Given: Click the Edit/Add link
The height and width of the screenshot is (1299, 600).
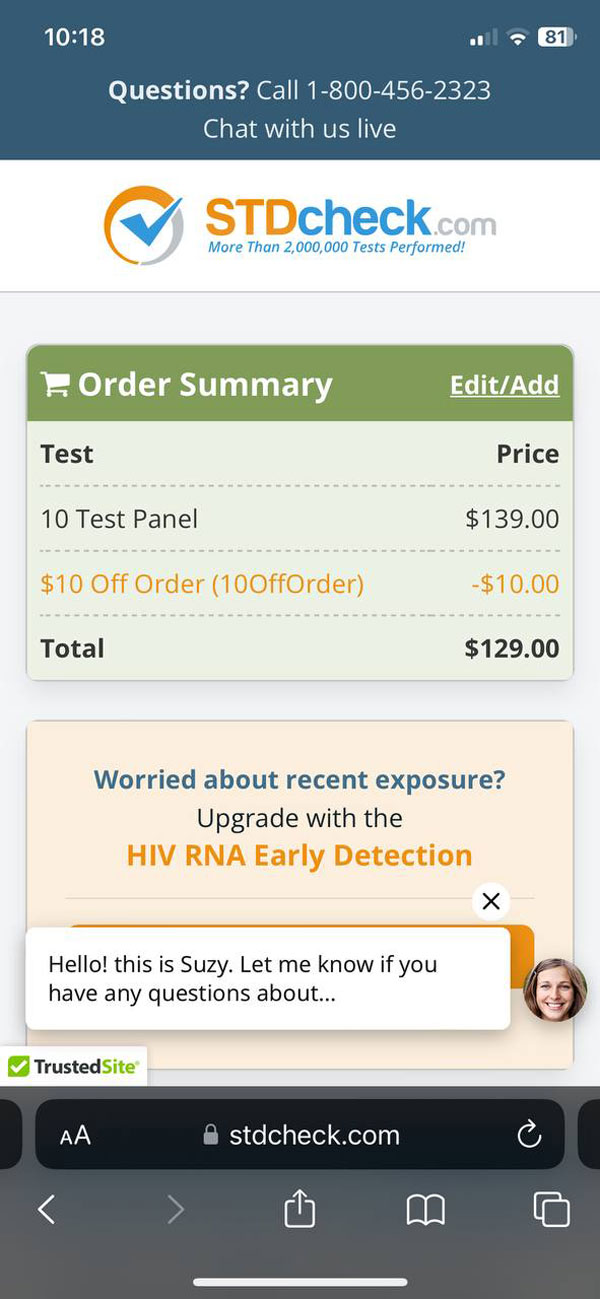Looking at the screenshot, I should [504, 385].
